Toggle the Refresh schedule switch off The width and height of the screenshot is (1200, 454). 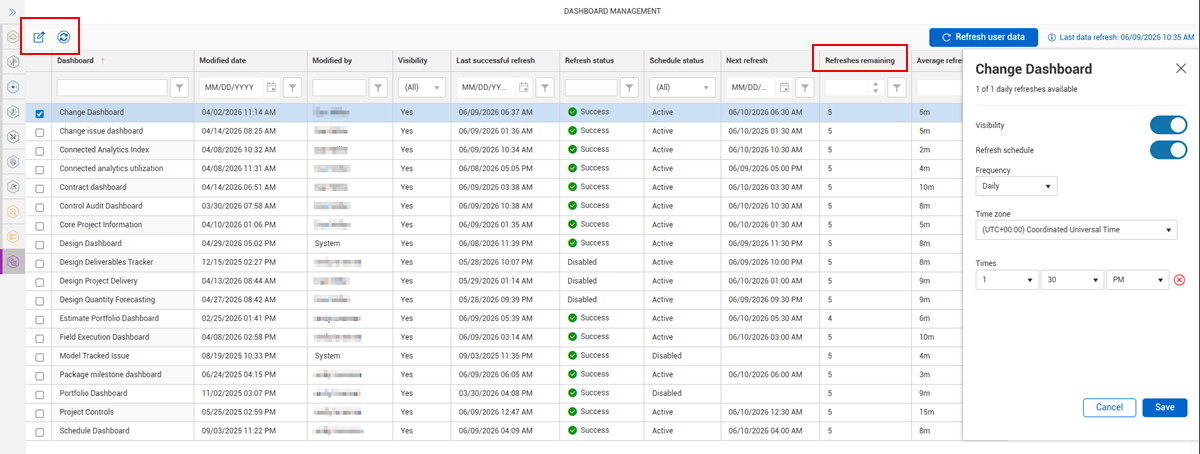[x=1168, y=150]
